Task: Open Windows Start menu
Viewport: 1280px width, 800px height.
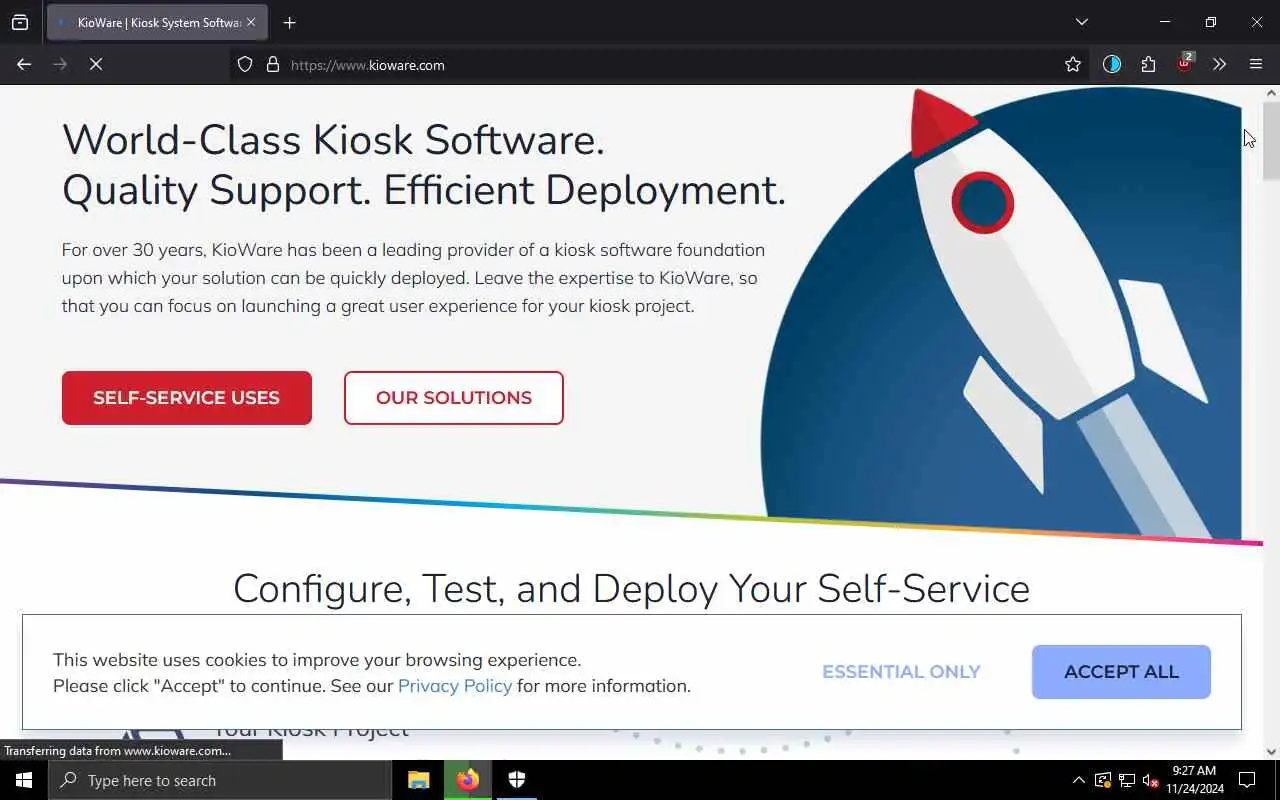Action: coord(24,780)
